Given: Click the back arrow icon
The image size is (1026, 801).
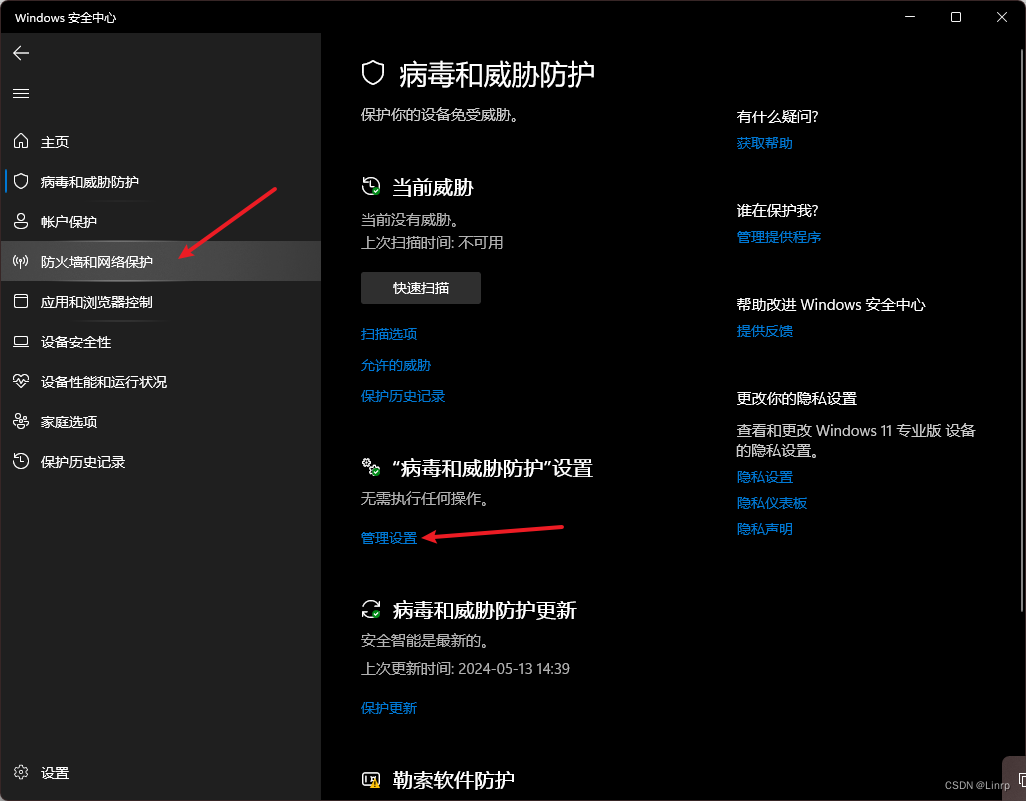Looking at the screenshot, I should pos(21,53).
